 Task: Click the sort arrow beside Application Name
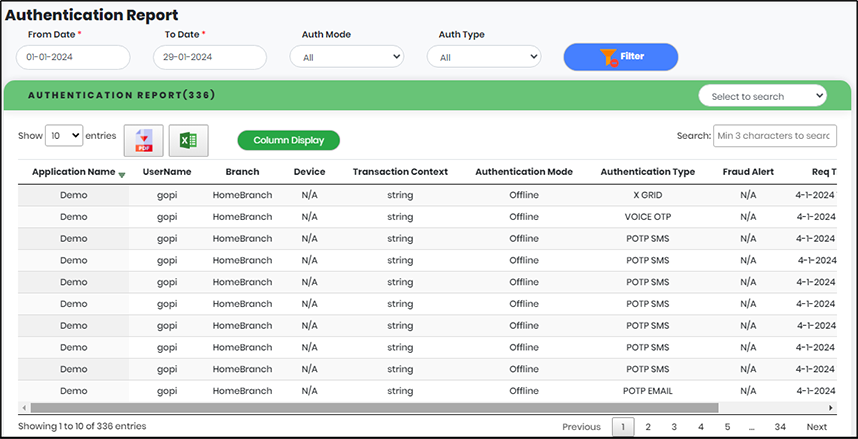coord(122,174)
